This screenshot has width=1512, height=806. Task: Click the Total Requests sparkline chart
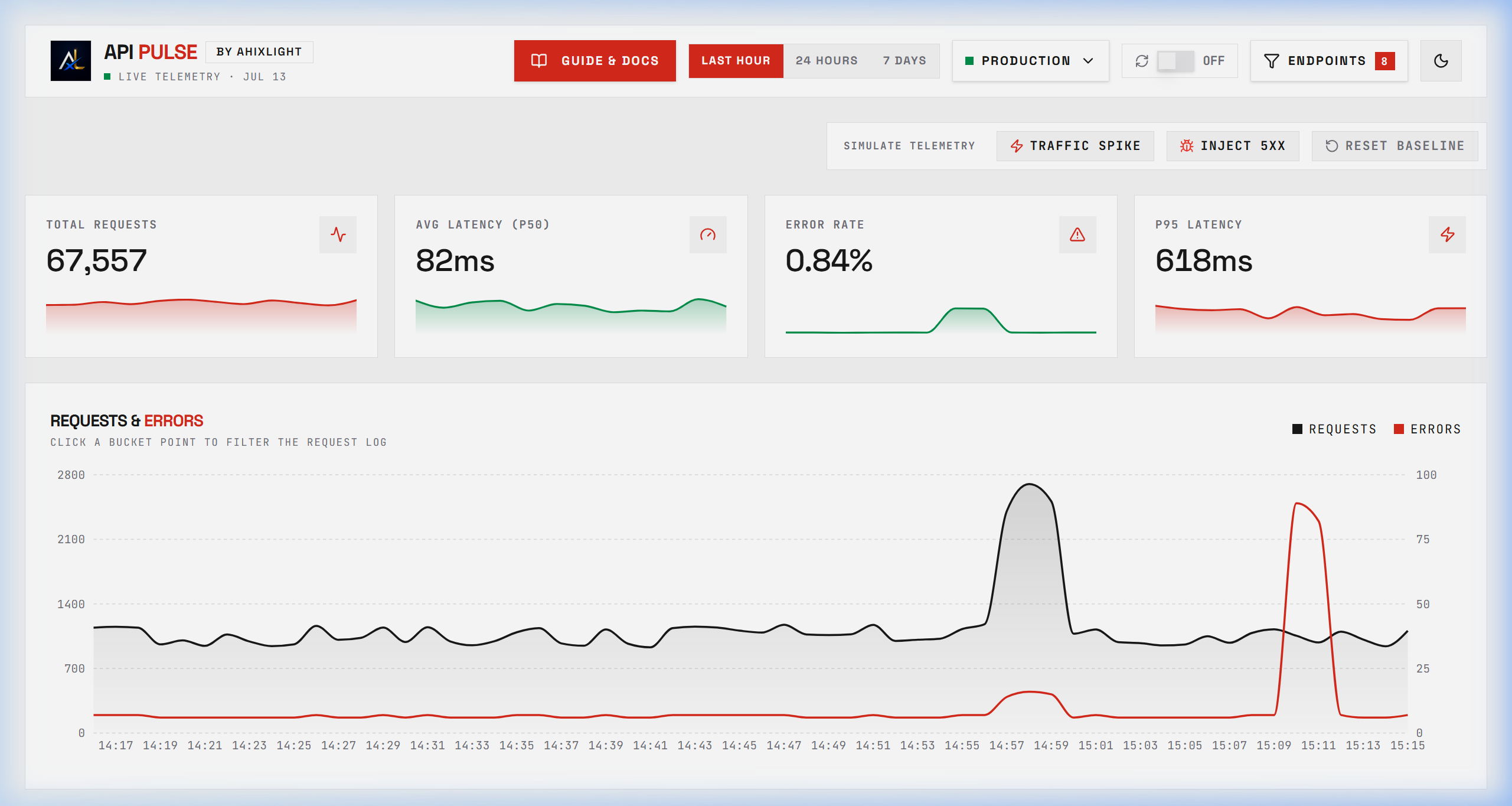pos(201,315)
